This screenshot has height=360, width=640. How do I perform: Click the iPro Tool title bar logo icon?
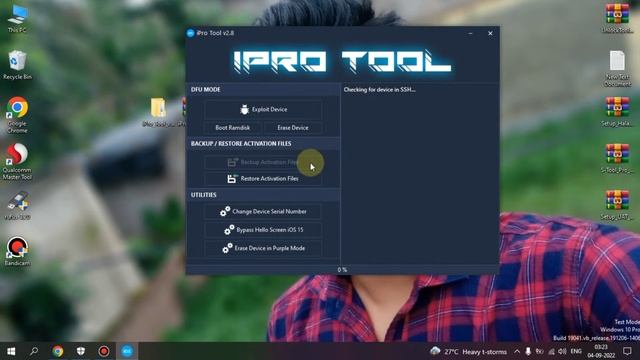click(191, 33)
